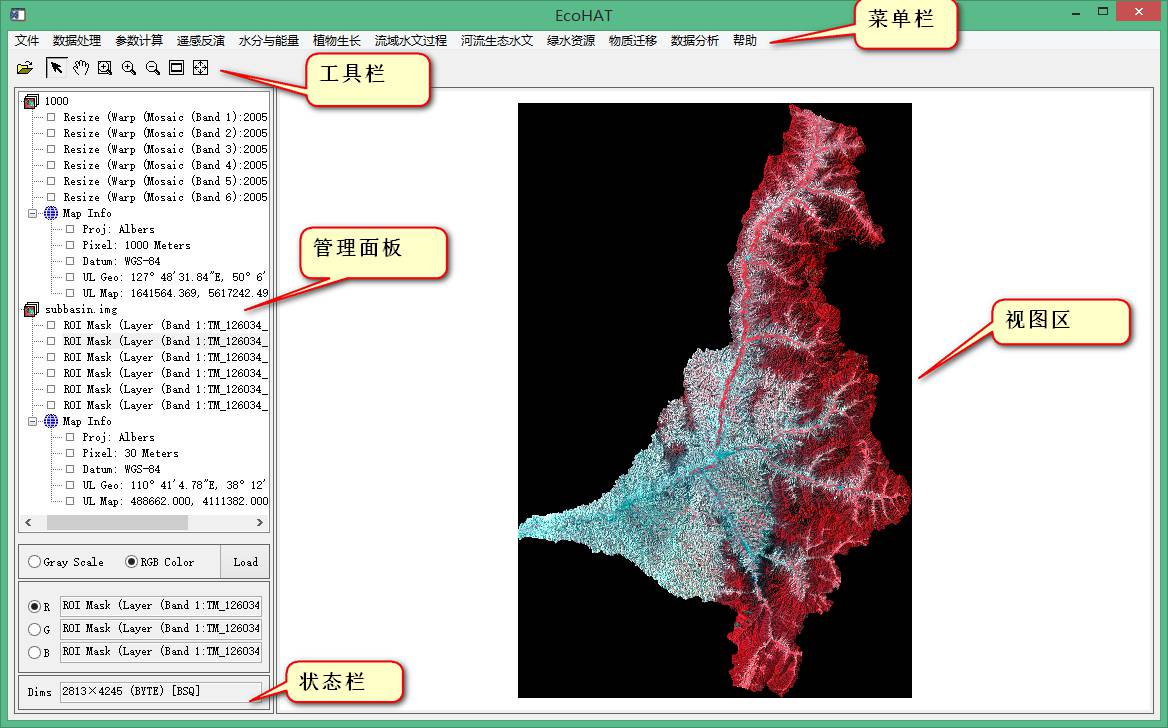Viewport: 1168px width, 728px height.
Task: Check the Resize Band 3 layer checkbox
Action: 52,149
